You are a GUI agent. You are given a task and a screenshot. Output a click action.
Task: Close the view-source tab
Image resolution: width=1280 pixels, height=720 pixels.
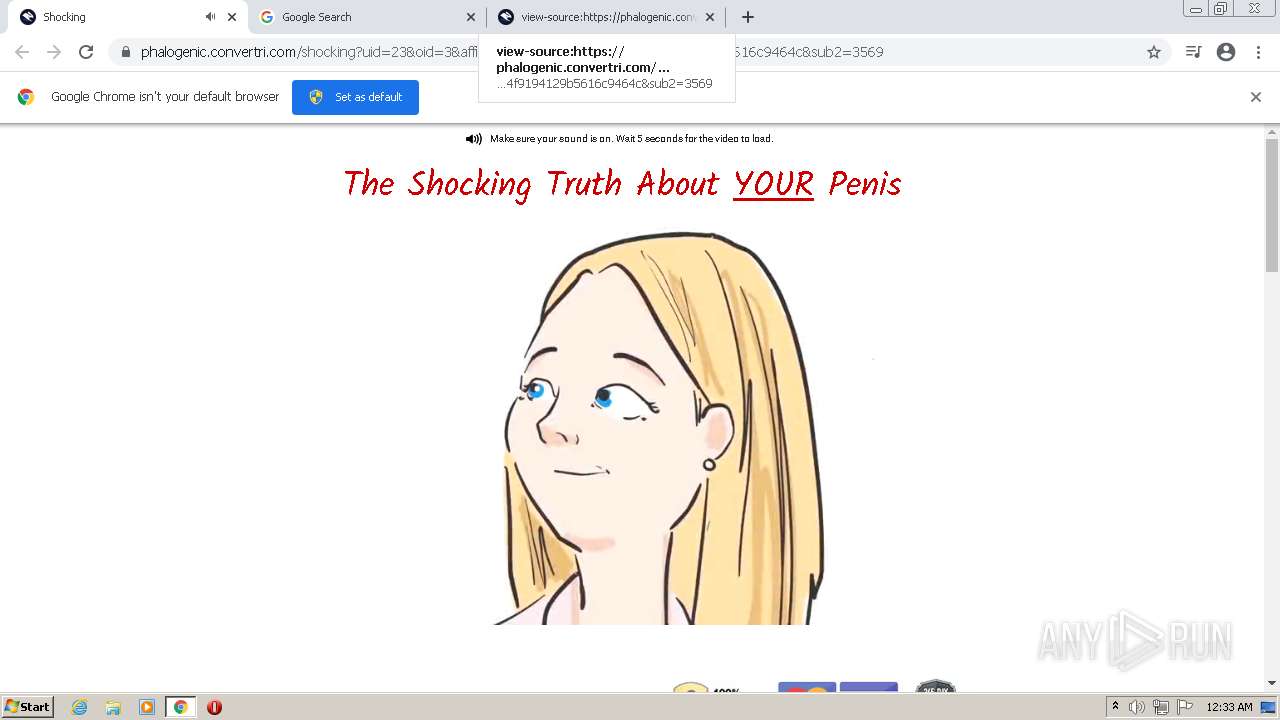(710, 17)
